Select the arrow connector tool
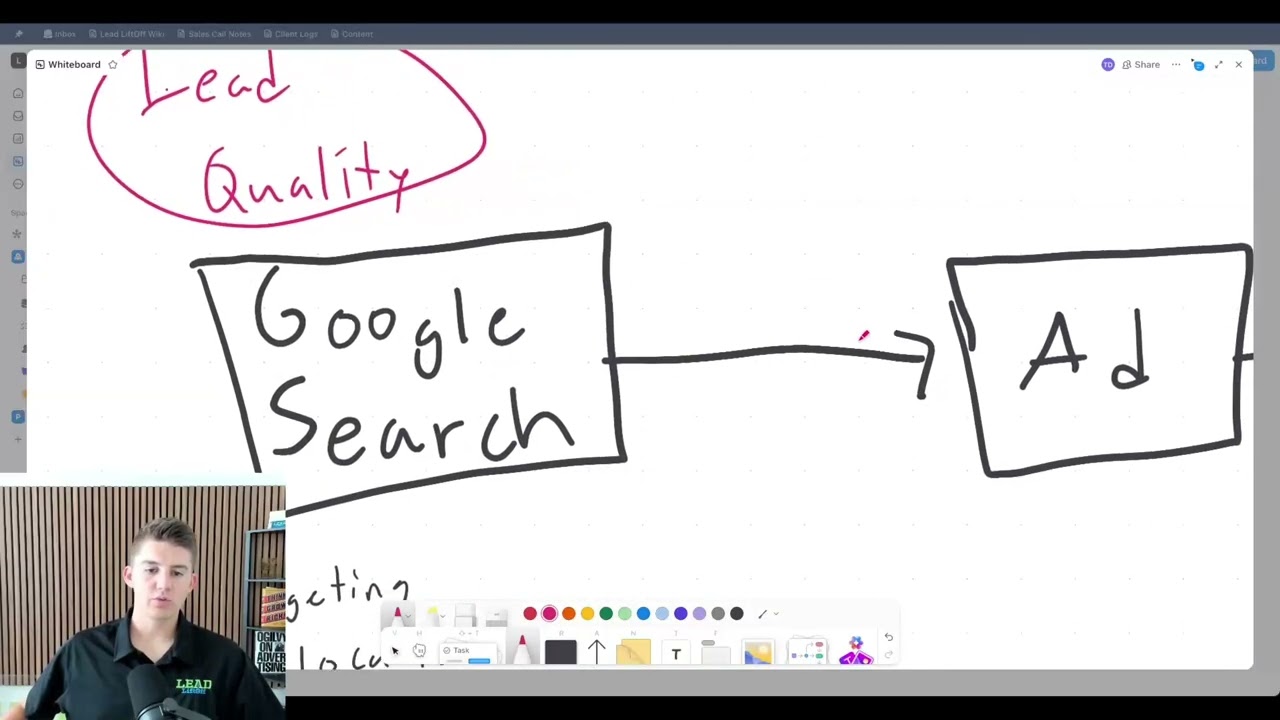 596,652
